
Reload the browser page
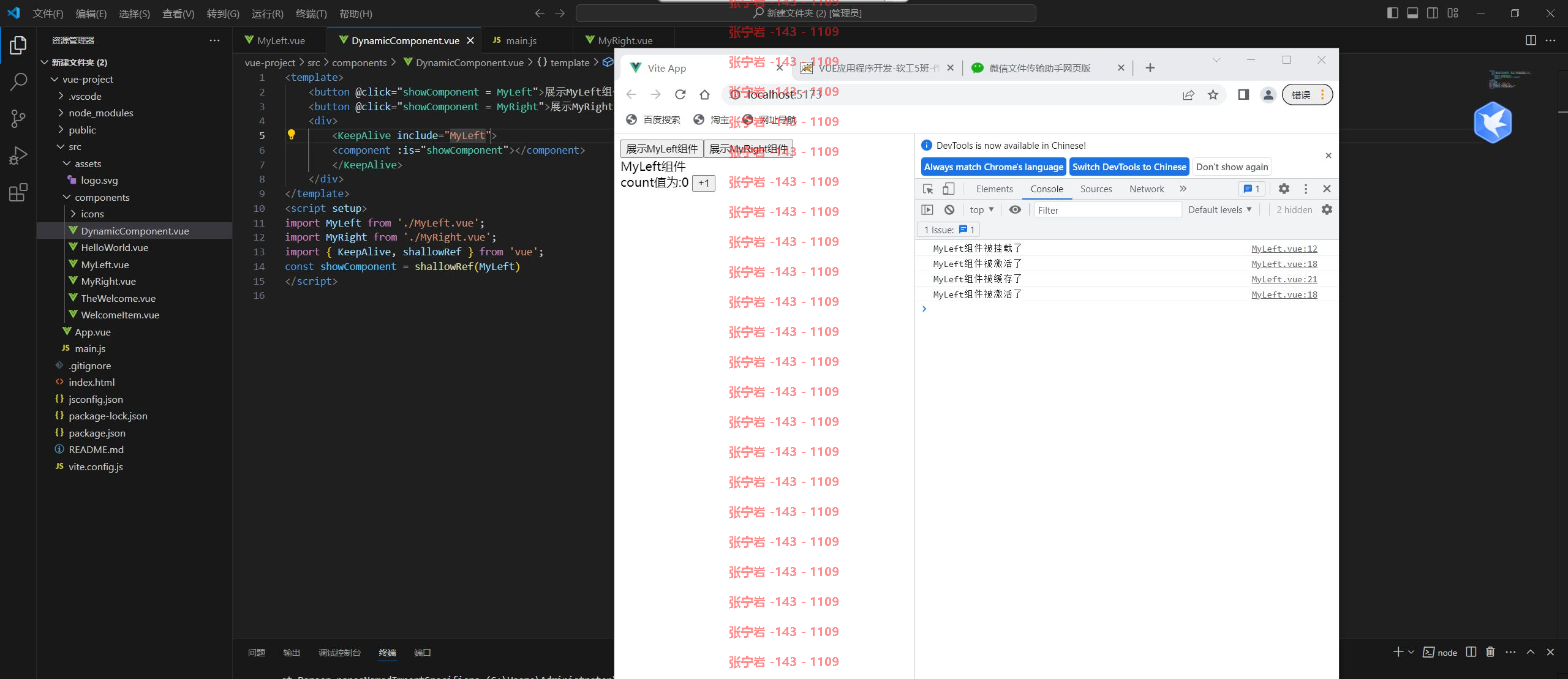coord(680,94)
